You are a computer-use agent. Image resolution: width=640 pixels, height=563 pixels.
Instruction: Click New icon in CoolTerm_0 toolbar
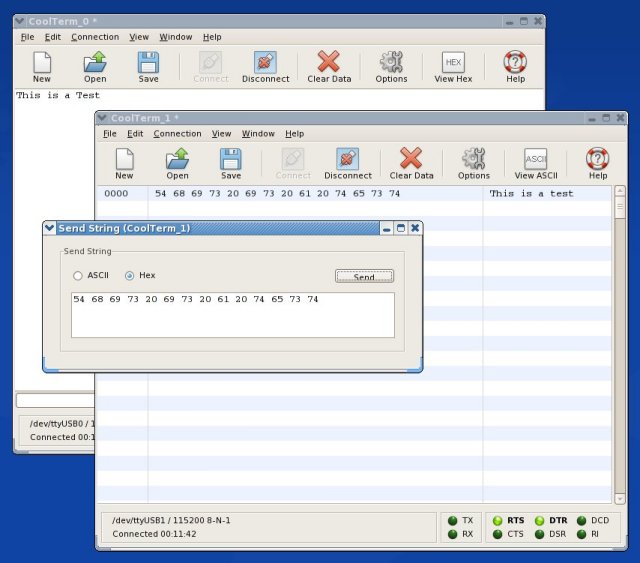pyautogui.click(x=42, y=62)
